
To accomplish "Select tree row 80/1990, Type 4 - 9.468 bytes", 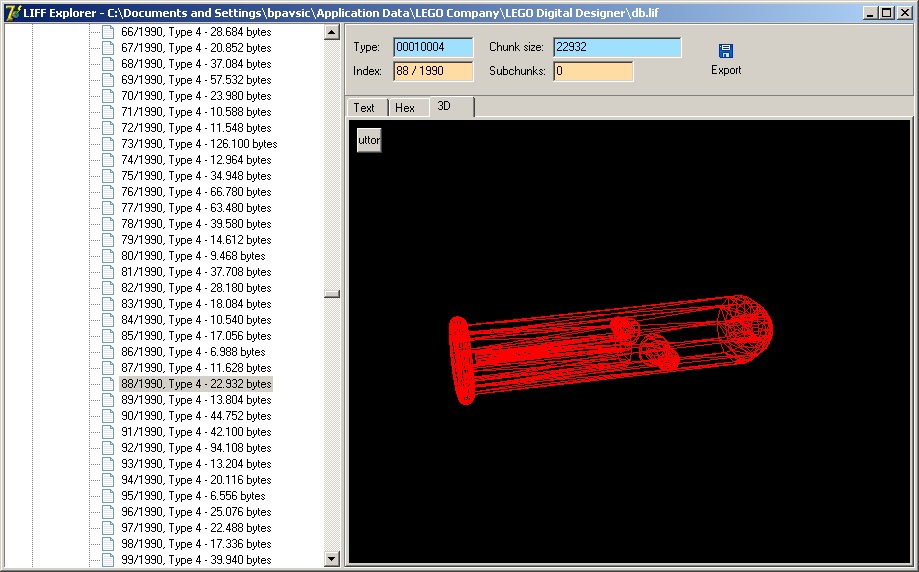I will tap(193, 256).
